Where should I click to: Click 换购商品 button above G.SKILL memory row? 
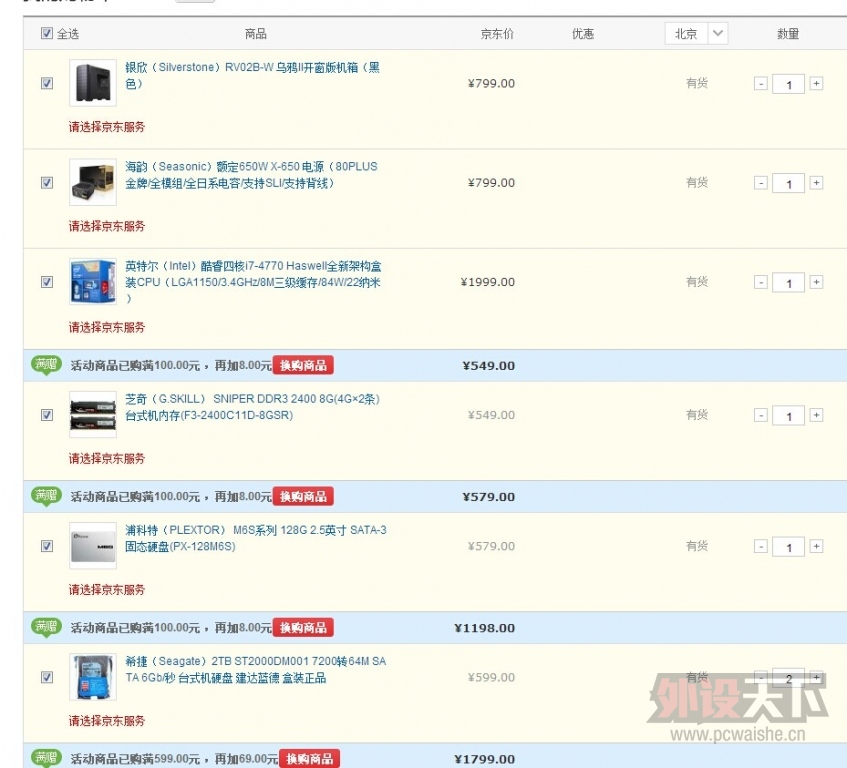(x=303, y=366)
